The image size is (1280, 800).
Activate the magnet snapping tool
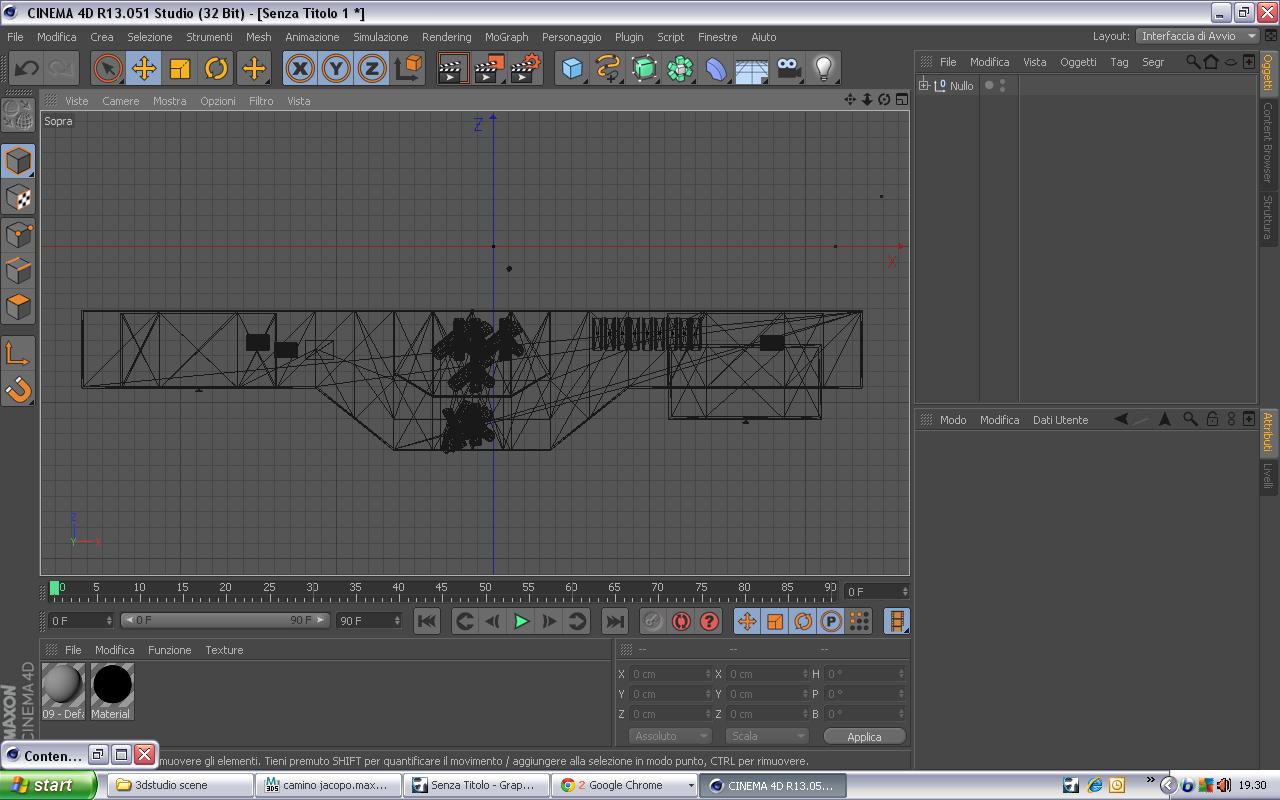18,389
